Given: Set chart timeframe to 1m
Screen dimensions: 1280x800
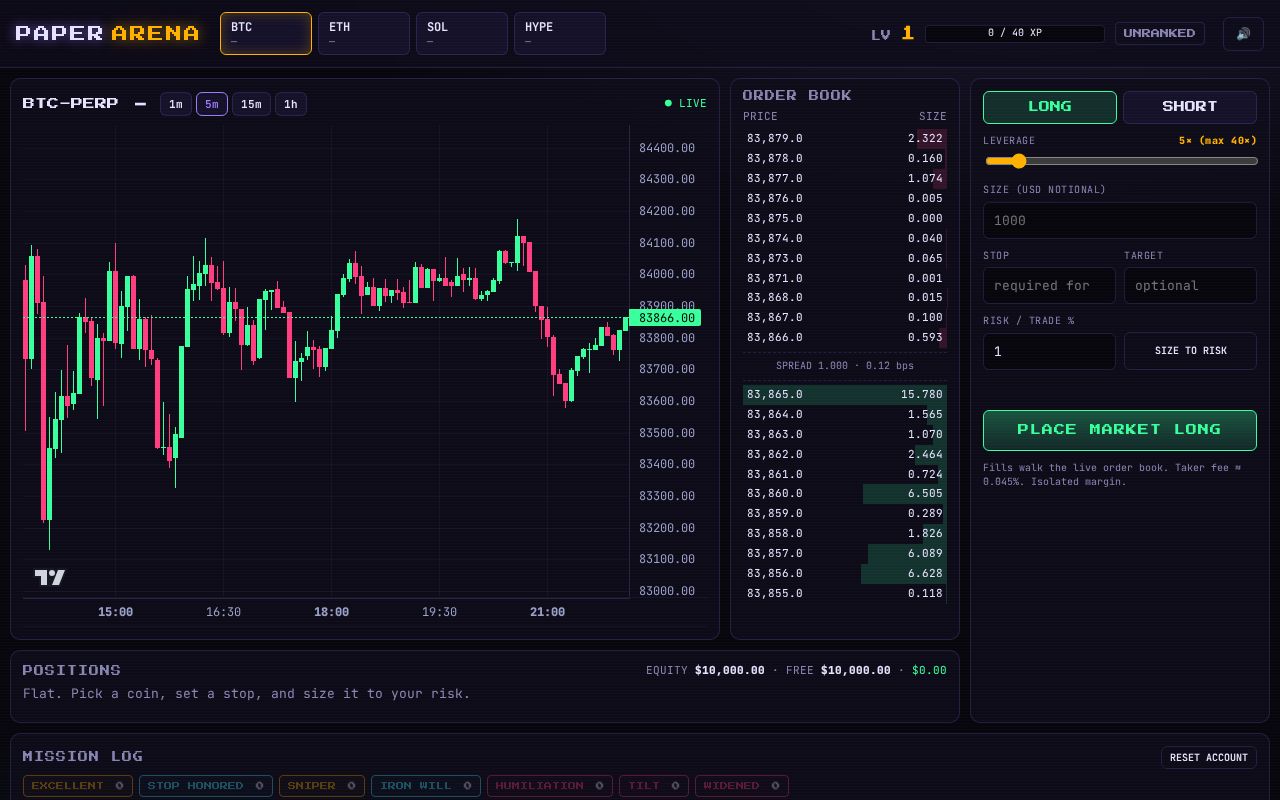Looking at the screenshot, I should pyautogui.click(x=176, y=104).
